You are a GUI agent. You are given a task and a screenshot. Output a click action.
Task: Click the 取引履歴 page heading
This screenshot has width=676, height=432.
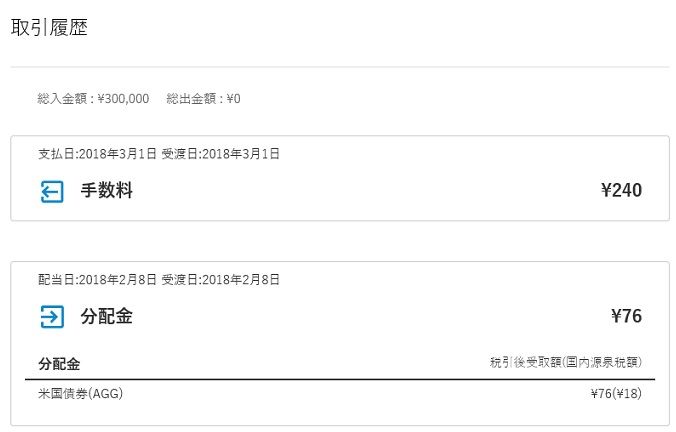[49, 28]
